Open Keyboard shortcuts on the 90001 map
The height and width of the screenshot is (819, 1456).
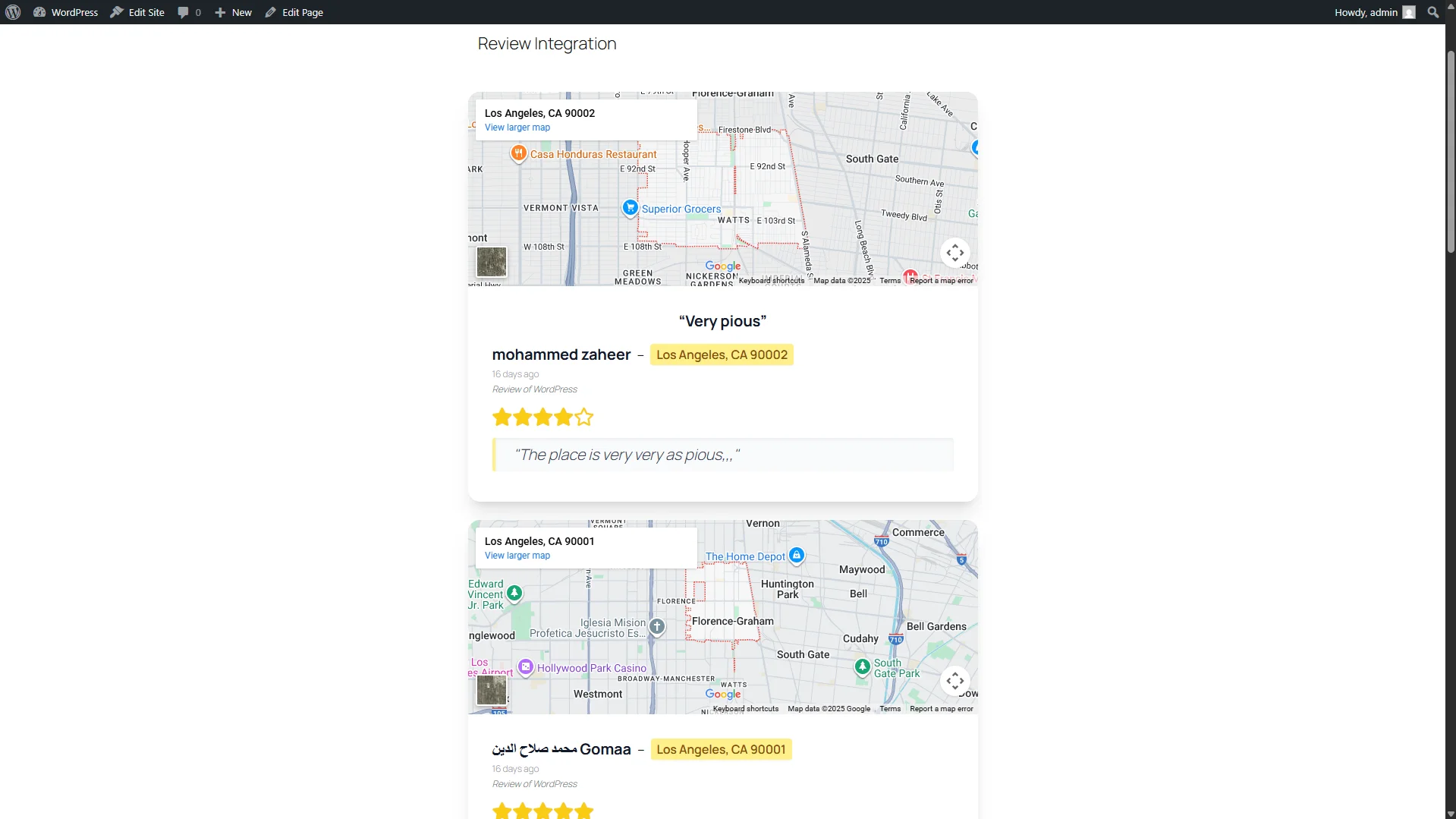(745, 709)
